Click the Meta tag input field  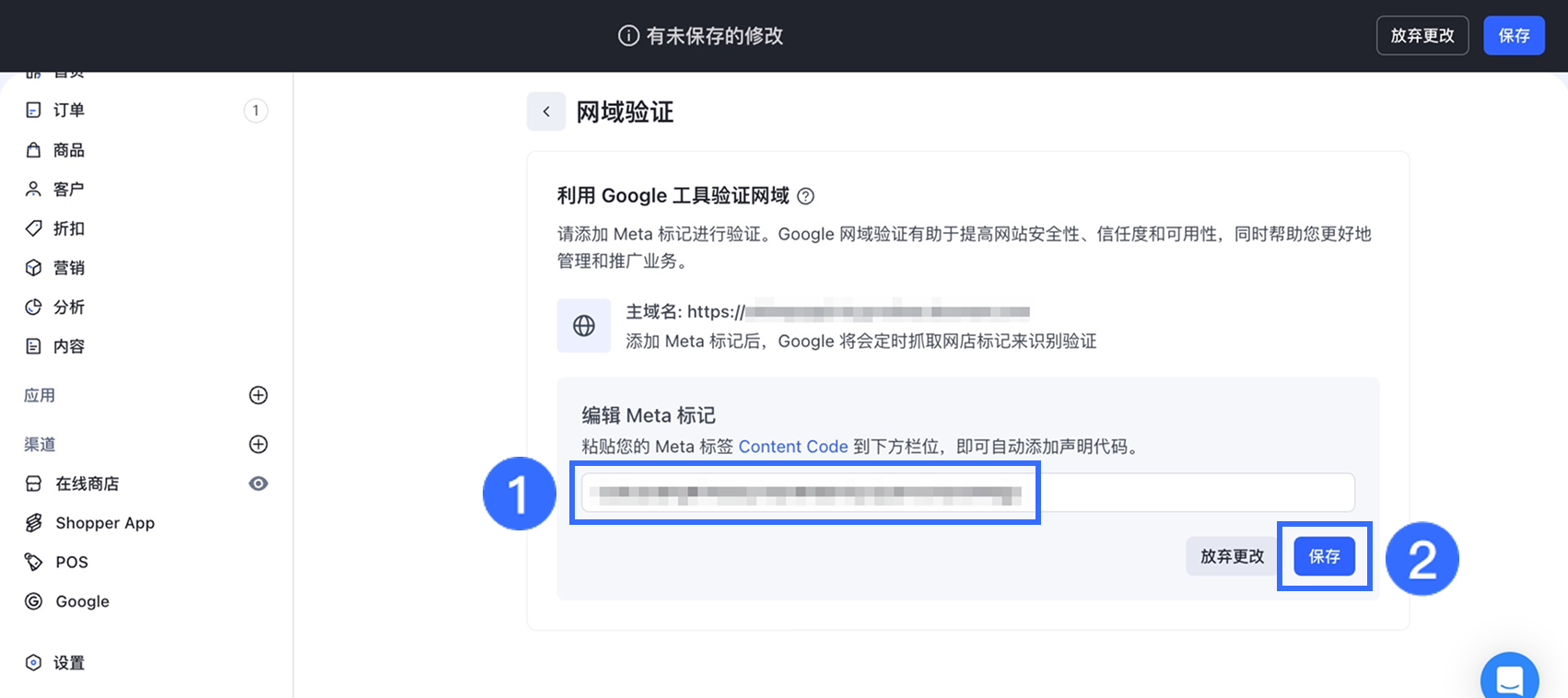(x=967, y=493)
